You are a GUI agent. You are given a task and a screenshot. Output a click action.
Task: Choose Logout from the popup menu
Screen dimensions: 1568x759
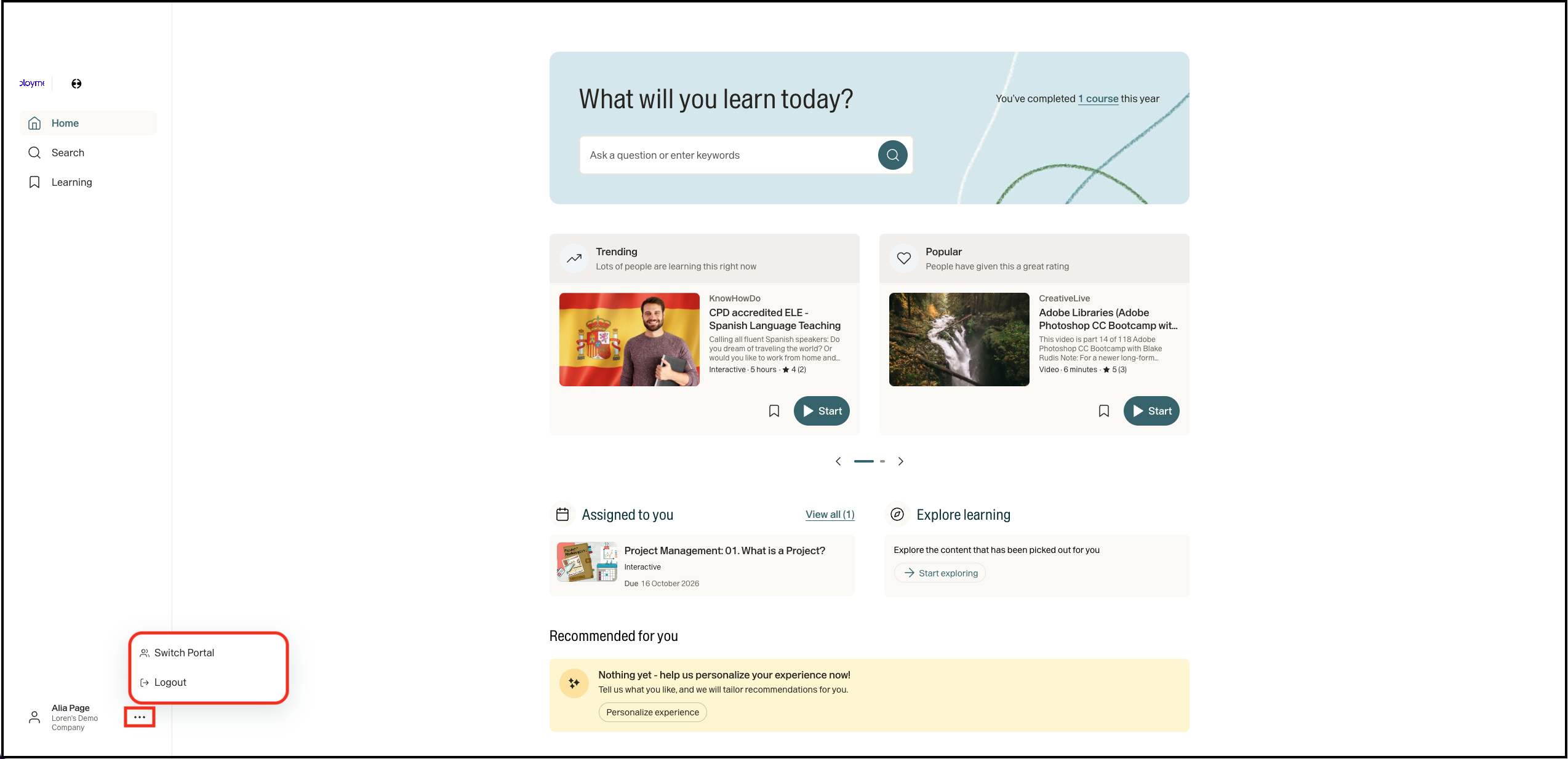click(170, 682)
